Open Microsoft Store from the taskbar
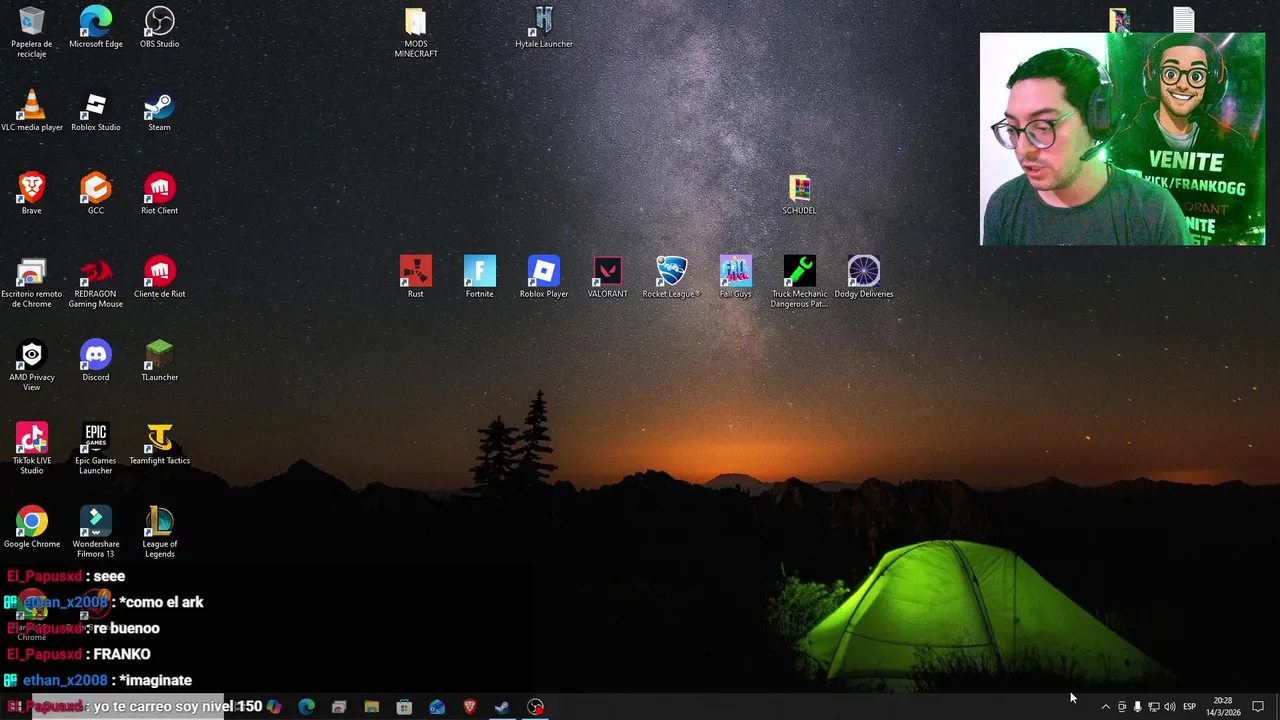The height and width of the screenshot is (720, 1280). pos(404,707)
